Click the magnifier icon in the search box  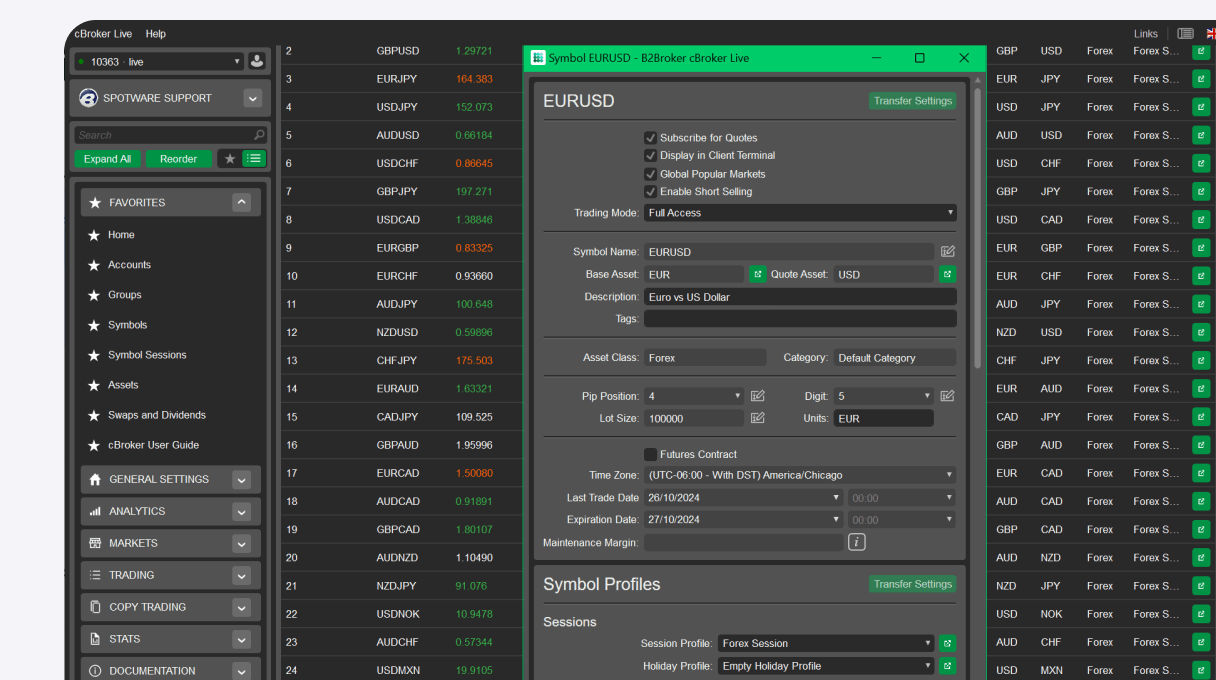[259, 135]
